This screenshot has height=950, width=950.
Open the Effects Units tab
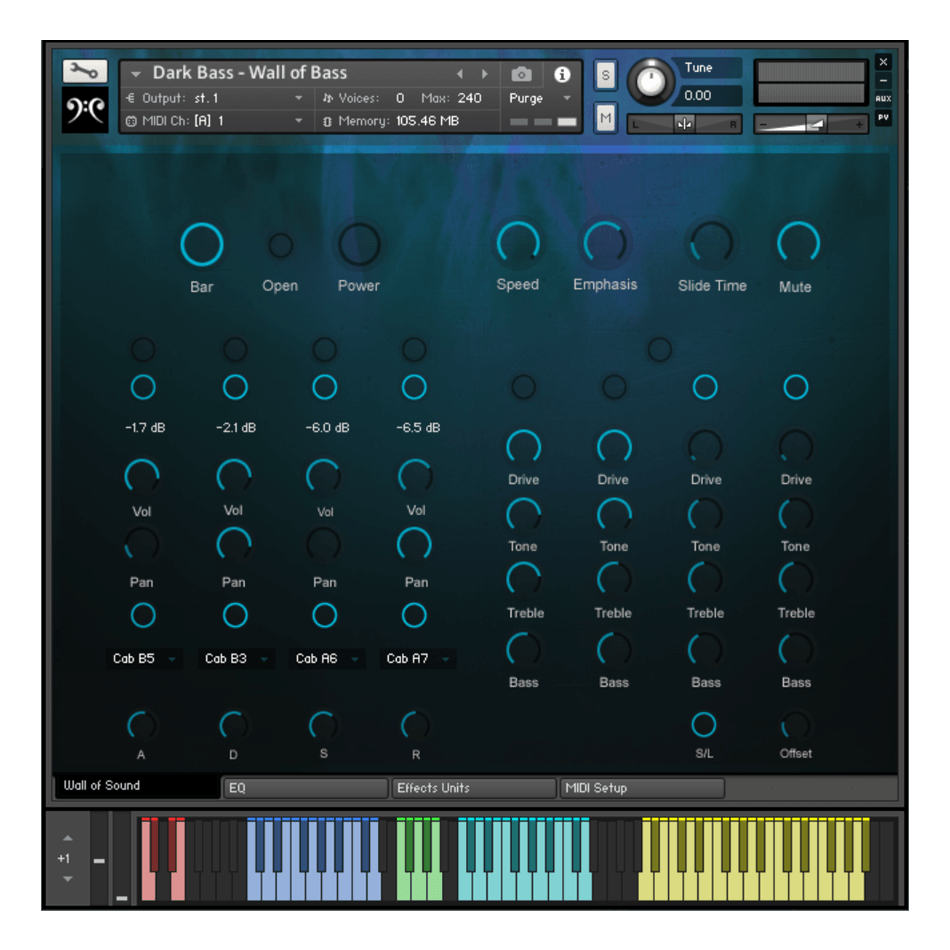474,788
